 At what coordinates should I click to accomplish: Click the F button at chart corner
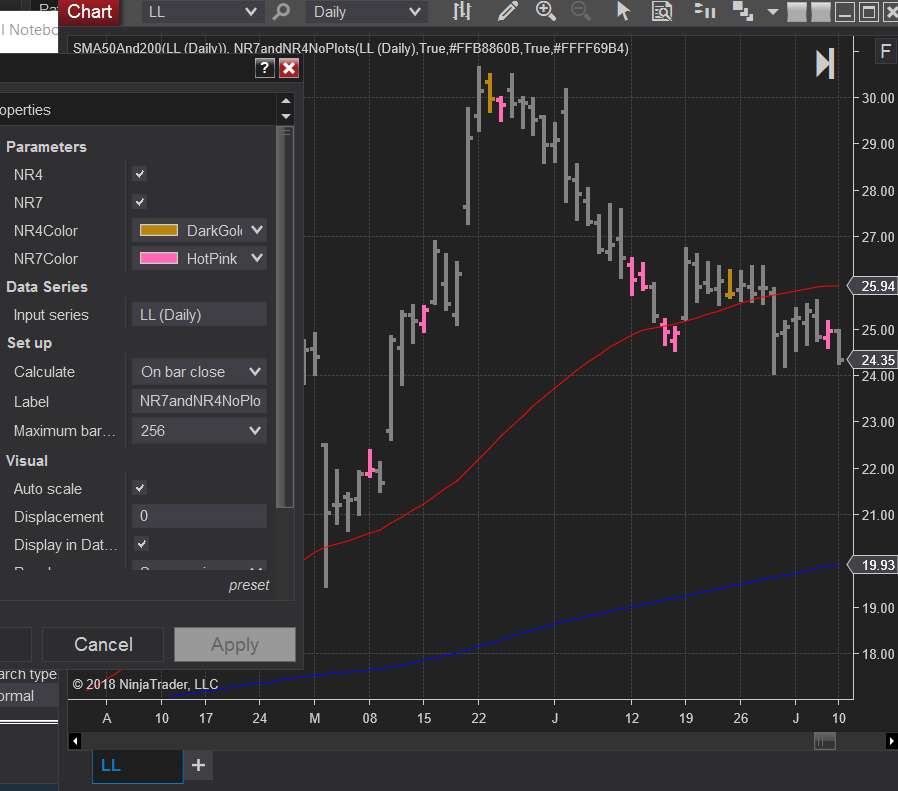pos(885,52)
